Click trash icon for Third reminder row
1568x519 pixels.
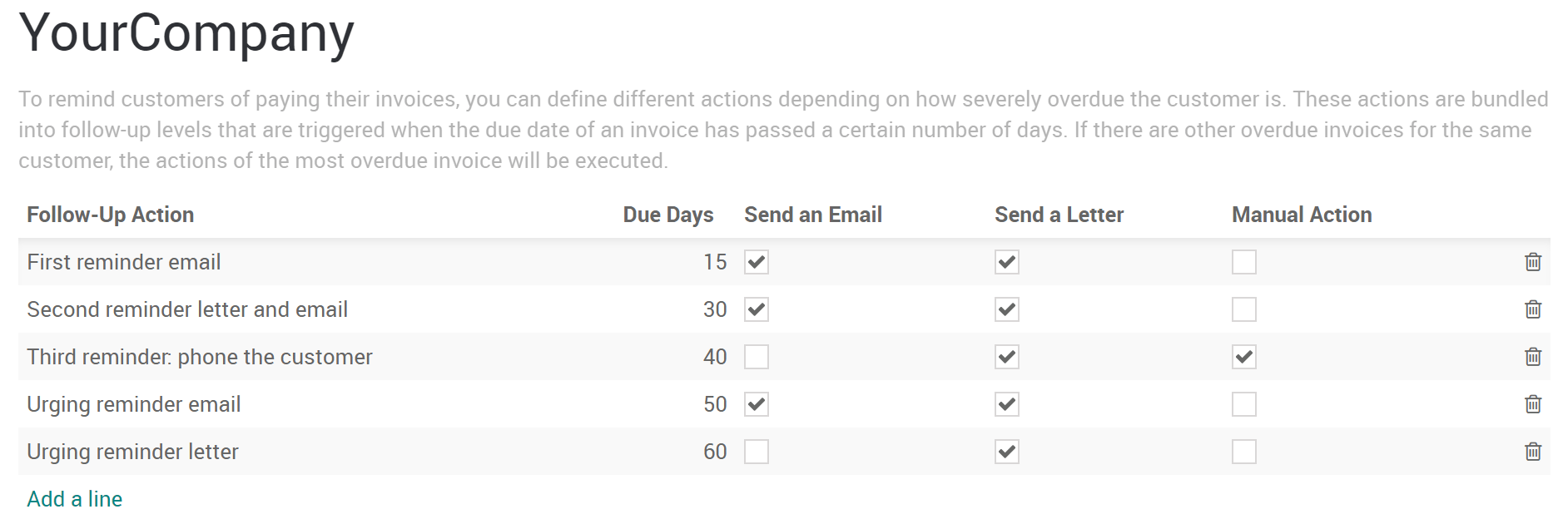pyautogui.click(x=1532, y=357)
